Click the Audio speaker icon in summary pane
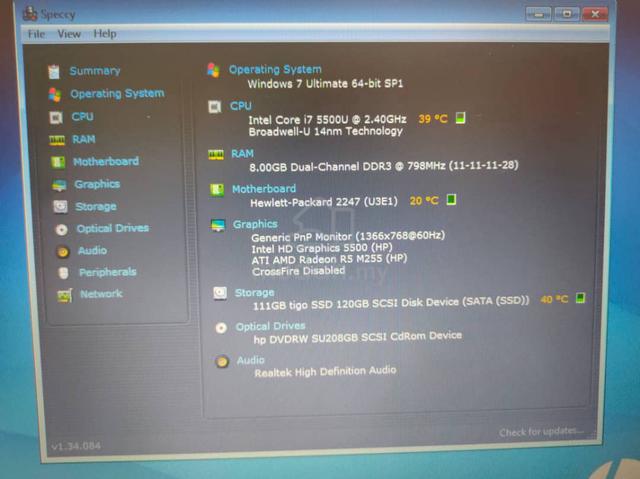This screenshot has height=479, width=640. (x=222, y=361)
